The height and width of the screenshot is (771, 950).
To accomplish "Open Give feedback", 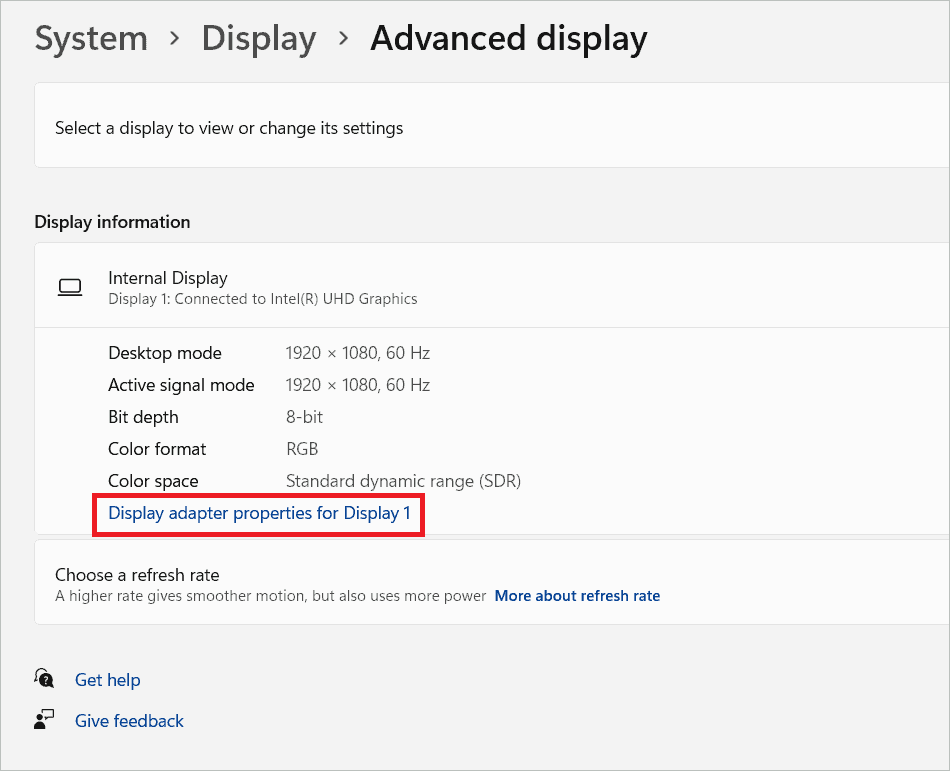I will coord(129,720).
